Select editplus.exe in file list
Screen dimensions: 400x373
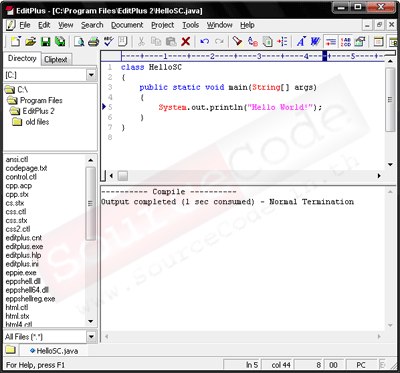point(24,247)
